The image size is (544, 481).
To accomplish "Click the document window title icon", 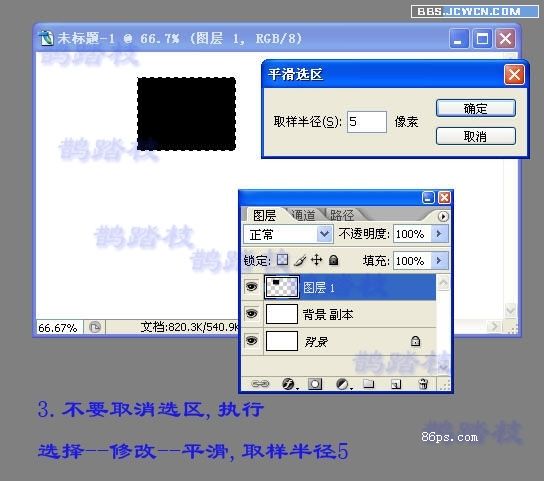I will [46, 39].
